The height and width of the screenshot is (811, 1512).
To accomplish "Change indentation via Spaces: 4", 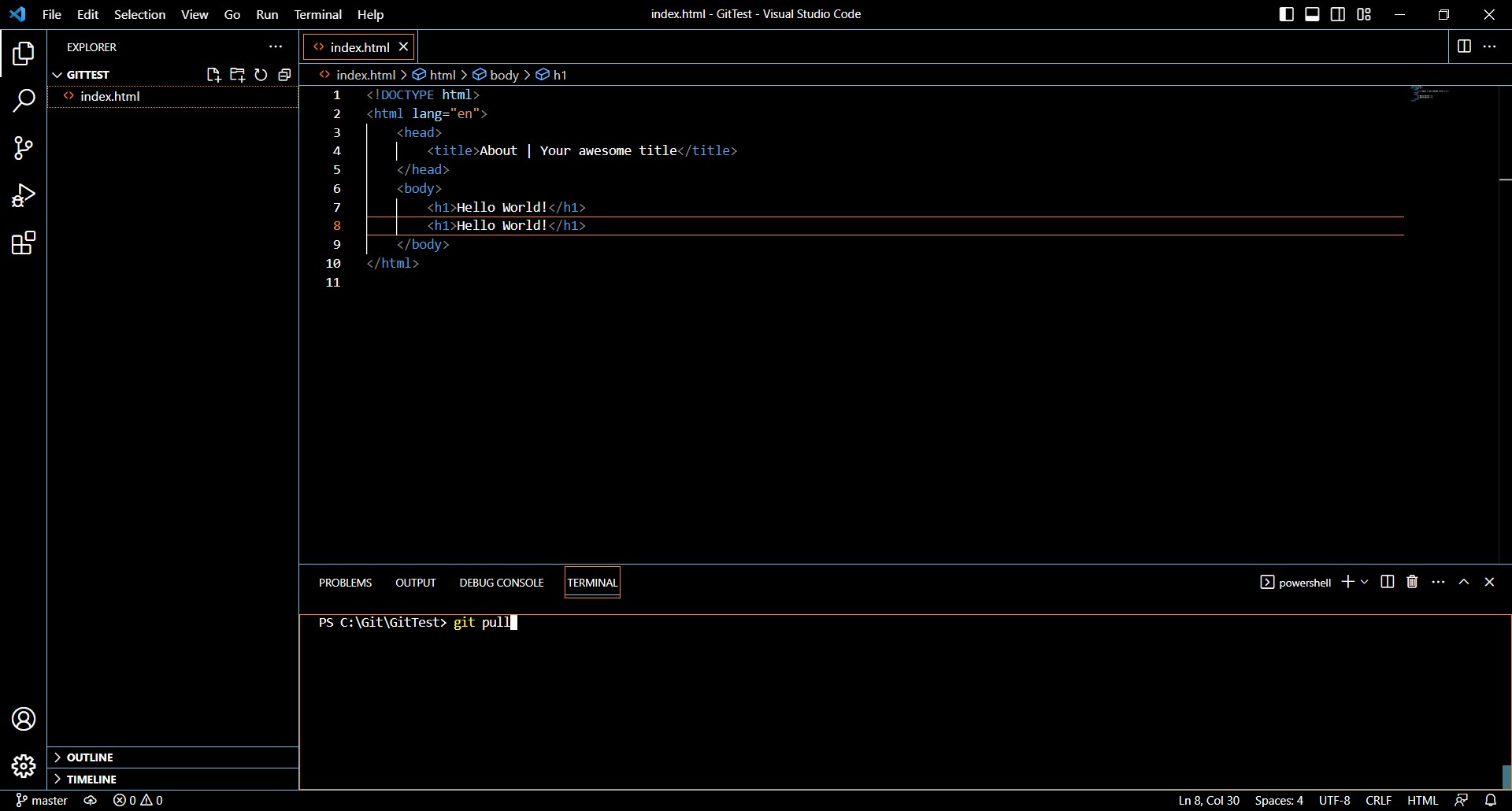I will tap(1279, 800).
